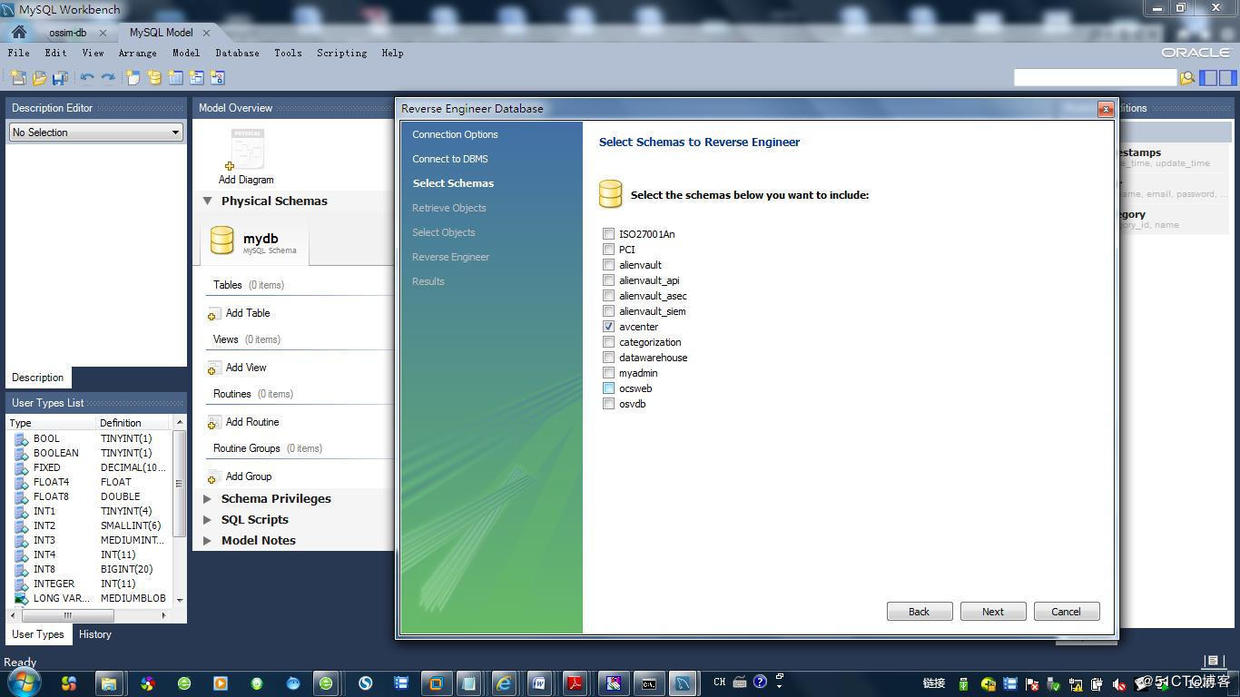
Task: Click the Add New View toolbar icon
Action: tap(196, 78)
